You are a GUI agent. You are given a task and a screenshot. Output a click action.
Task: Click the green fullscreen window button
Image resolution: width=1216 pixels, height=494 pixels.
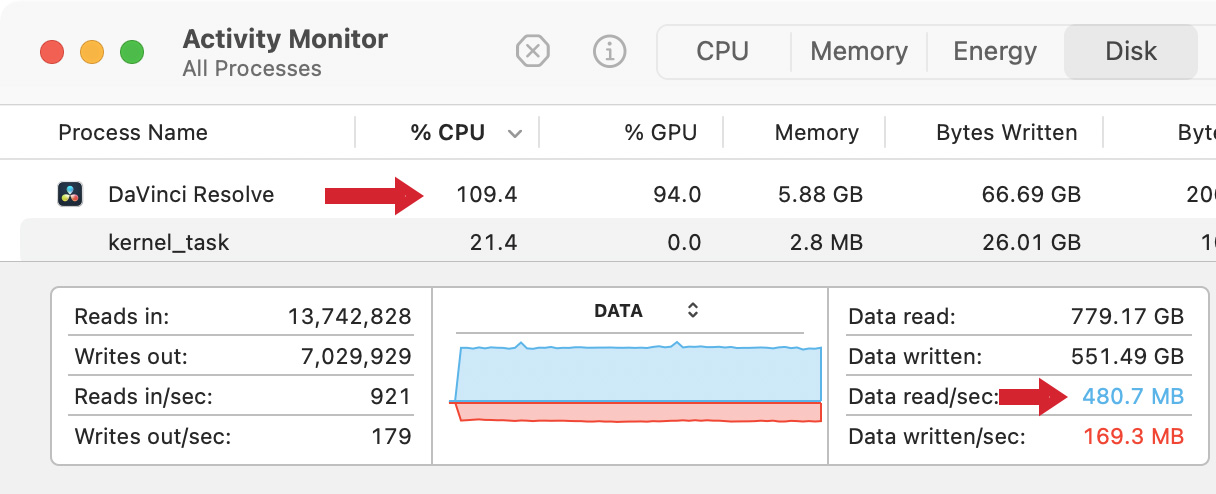[132, 52]
